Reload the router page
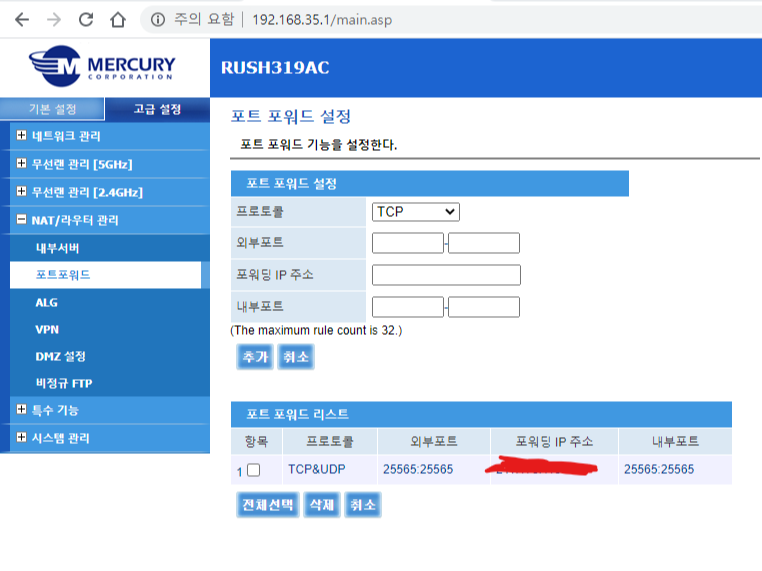The width and height of the screenshot is (762, 571). (x=86, y=20)
